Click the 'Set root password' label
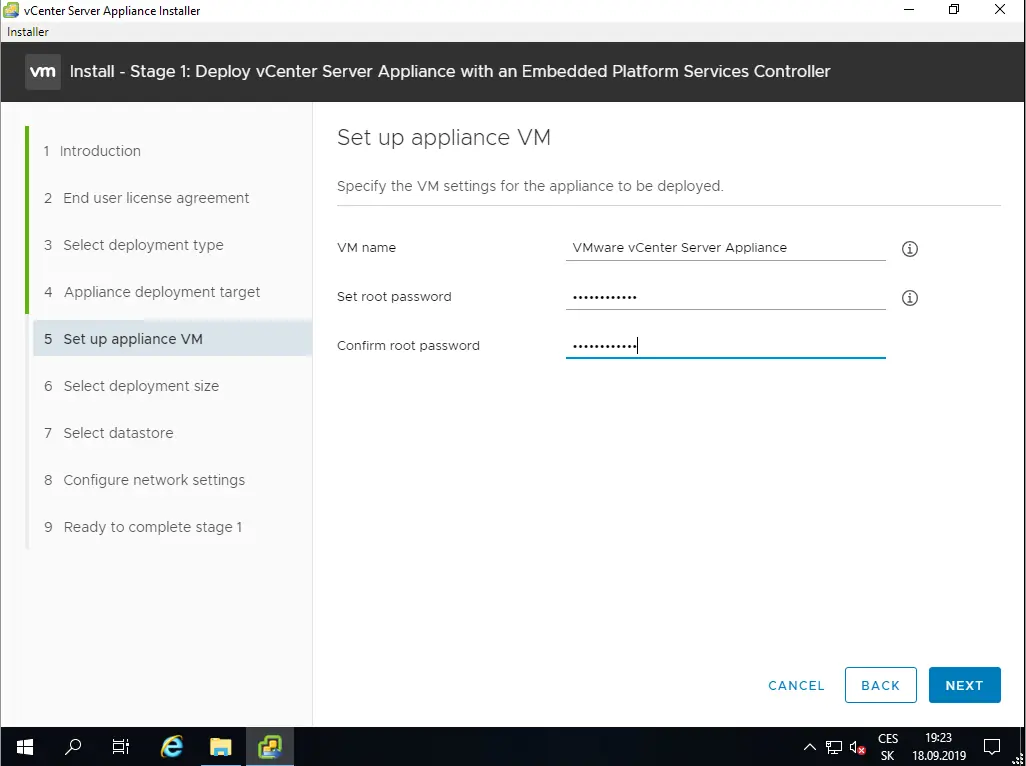The width and height of the screenshot is (1026, 766). pyautogui.click(x=394, y=297)
